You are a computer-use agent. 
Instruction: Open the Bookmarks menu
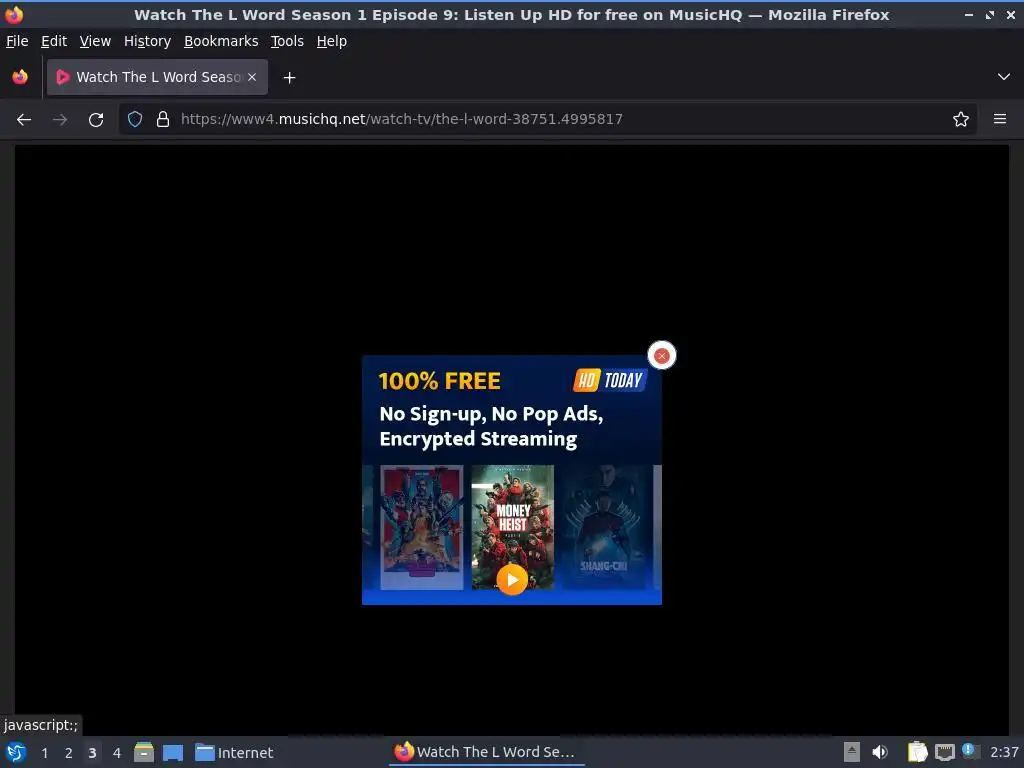[x=221, y=41]
